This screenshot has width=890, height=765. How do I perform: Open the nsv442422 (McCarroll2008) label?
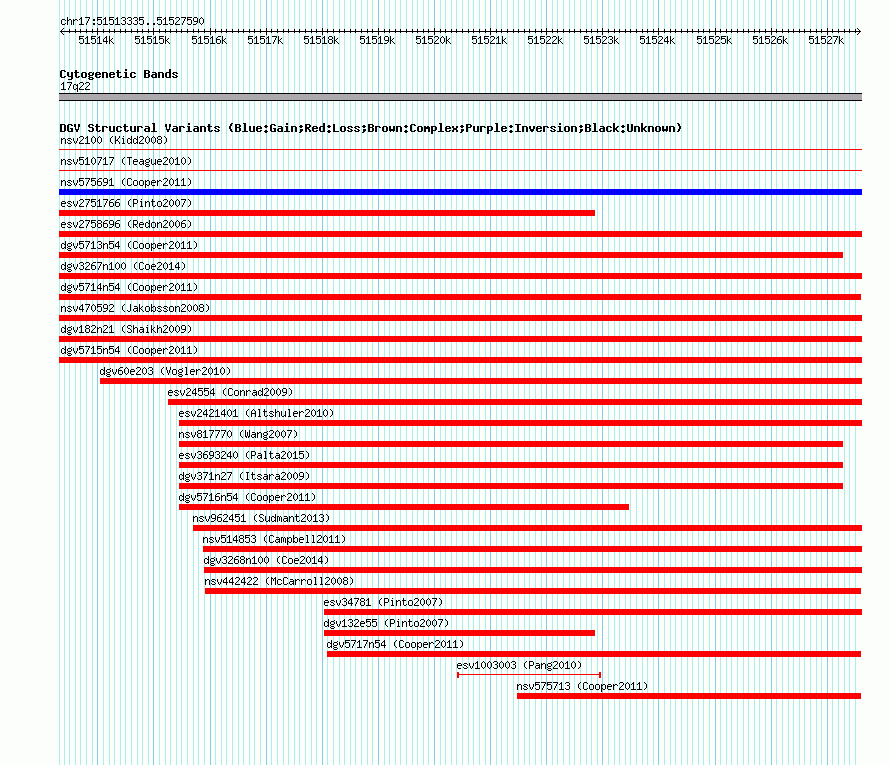click(279, 581)
